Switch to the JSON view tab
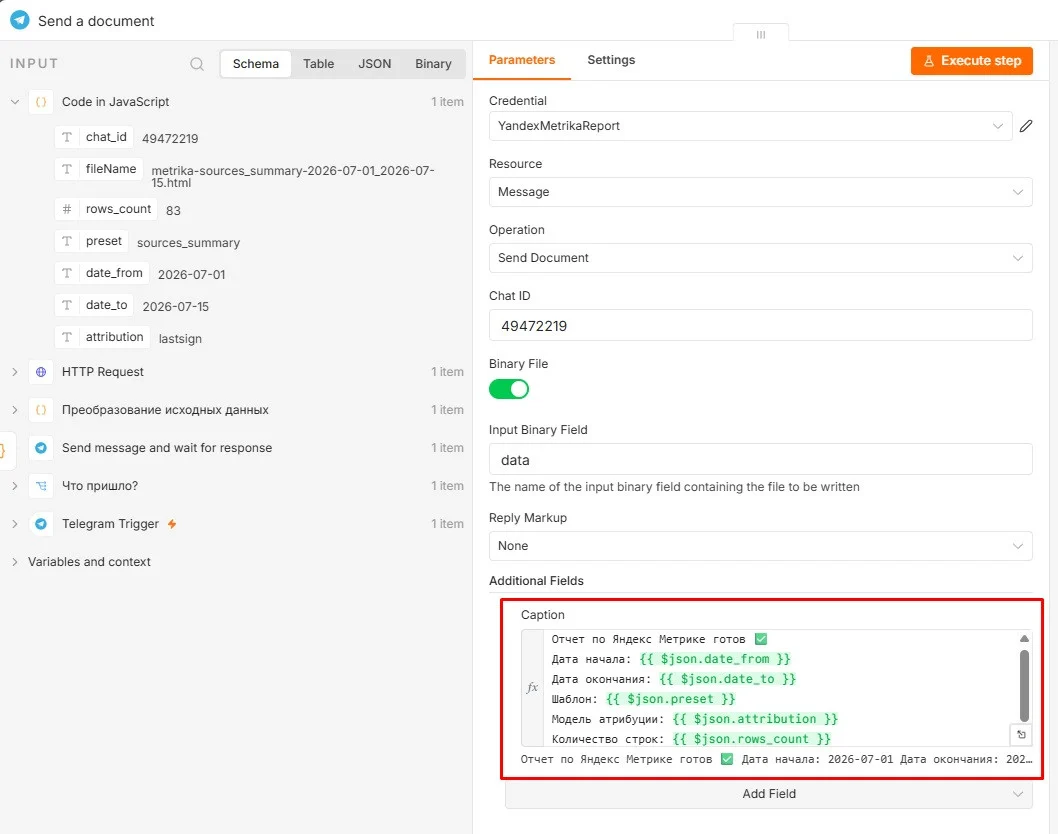Screen dimensions: 1058x834 pos(374,64)
